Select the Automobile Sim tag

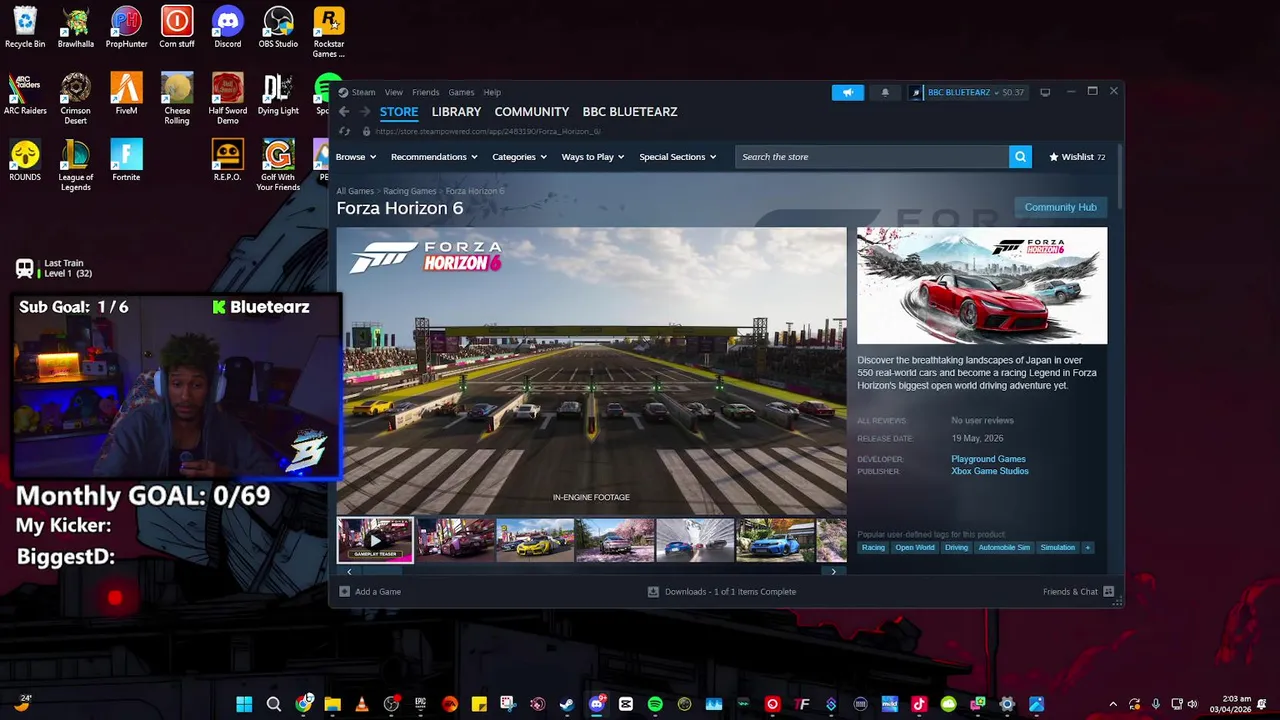[x=1004, y=547]
